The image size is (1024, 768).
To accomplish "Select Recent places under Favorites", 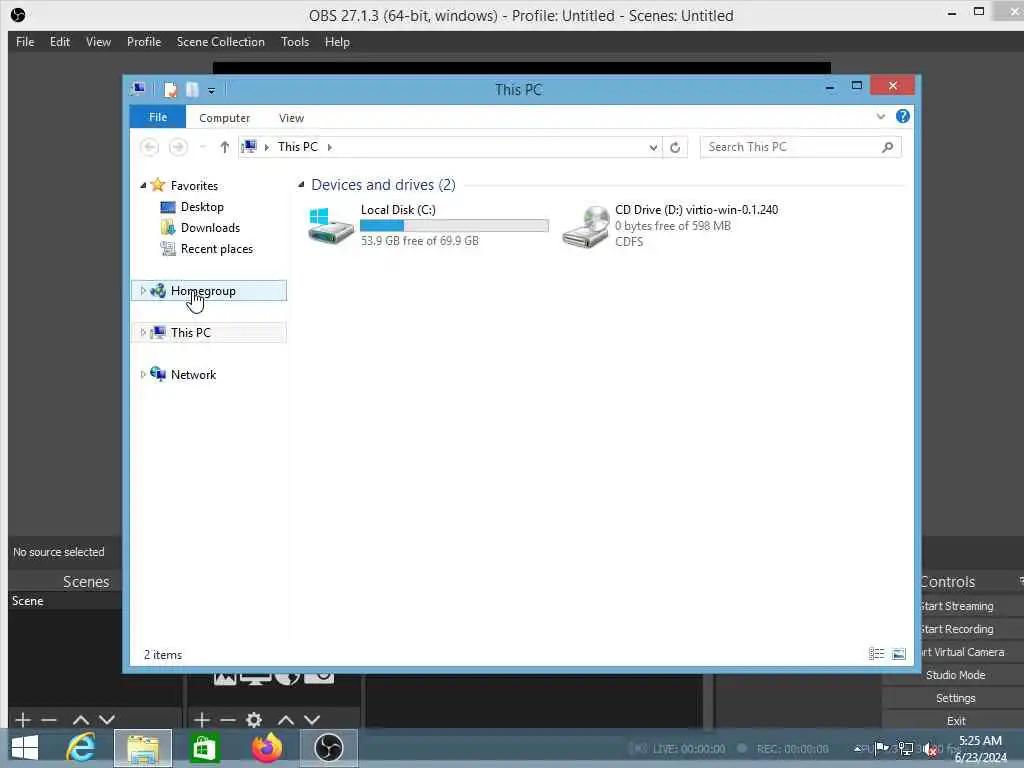I will pos(216,249).
